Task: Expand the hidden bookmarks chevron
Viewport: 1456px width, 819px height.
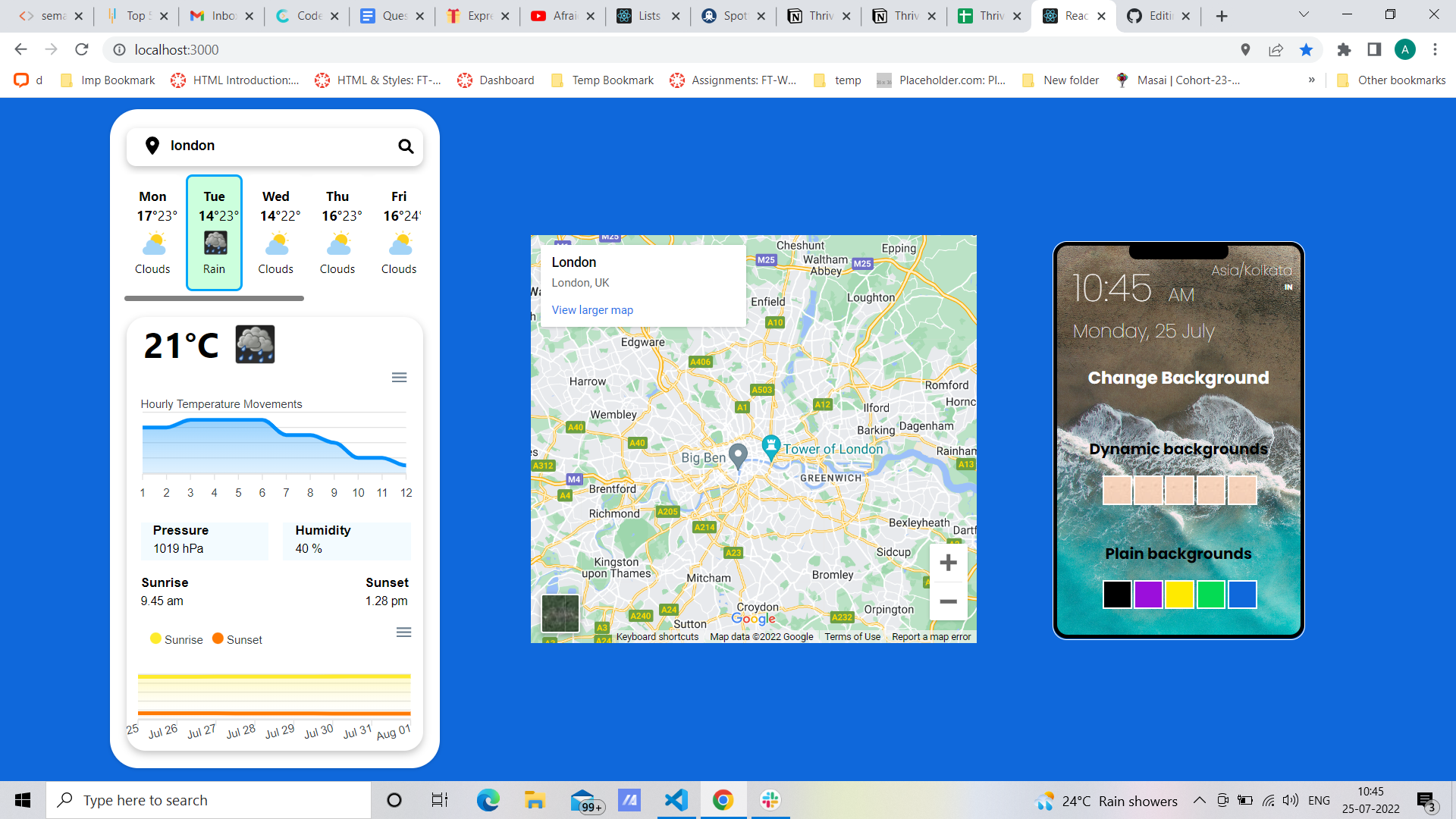Action: coord(1311,80)
